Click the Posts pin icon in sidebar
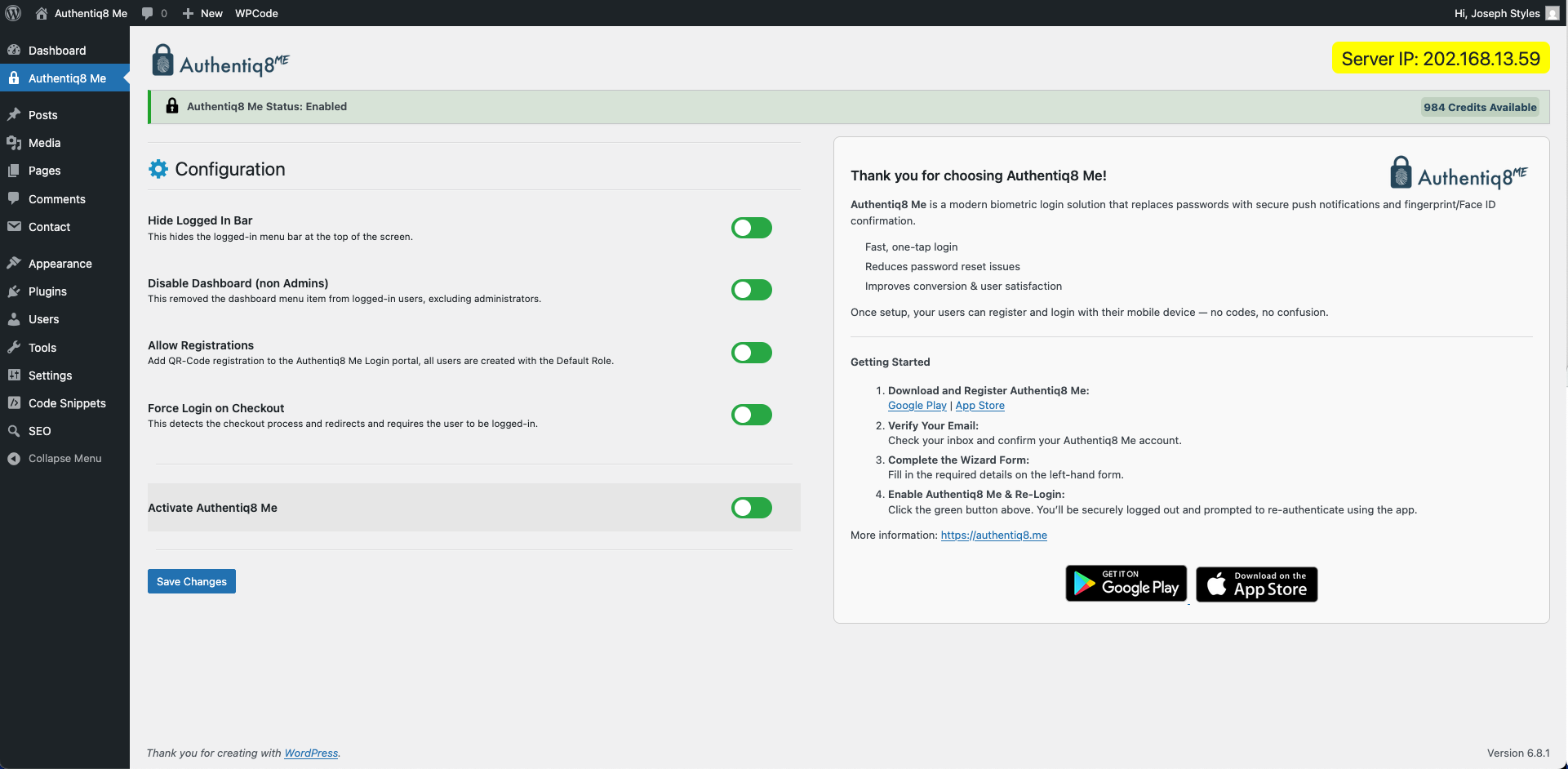This screenshot has width=1568, height=769. (x=14, y=114)
